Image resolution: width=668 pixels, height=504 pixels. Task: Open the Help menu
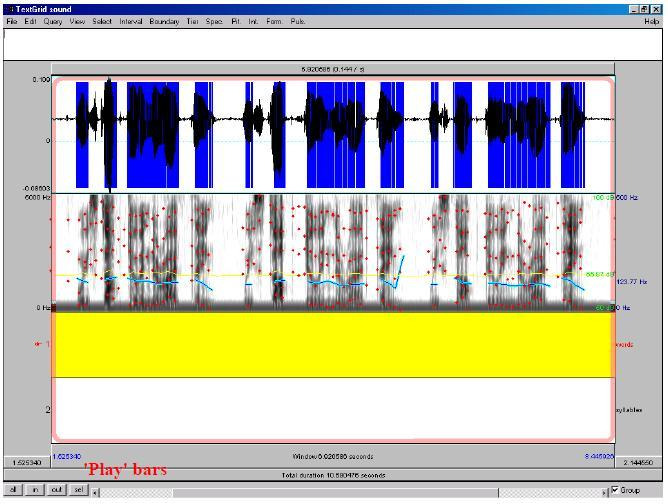[651, 21]
